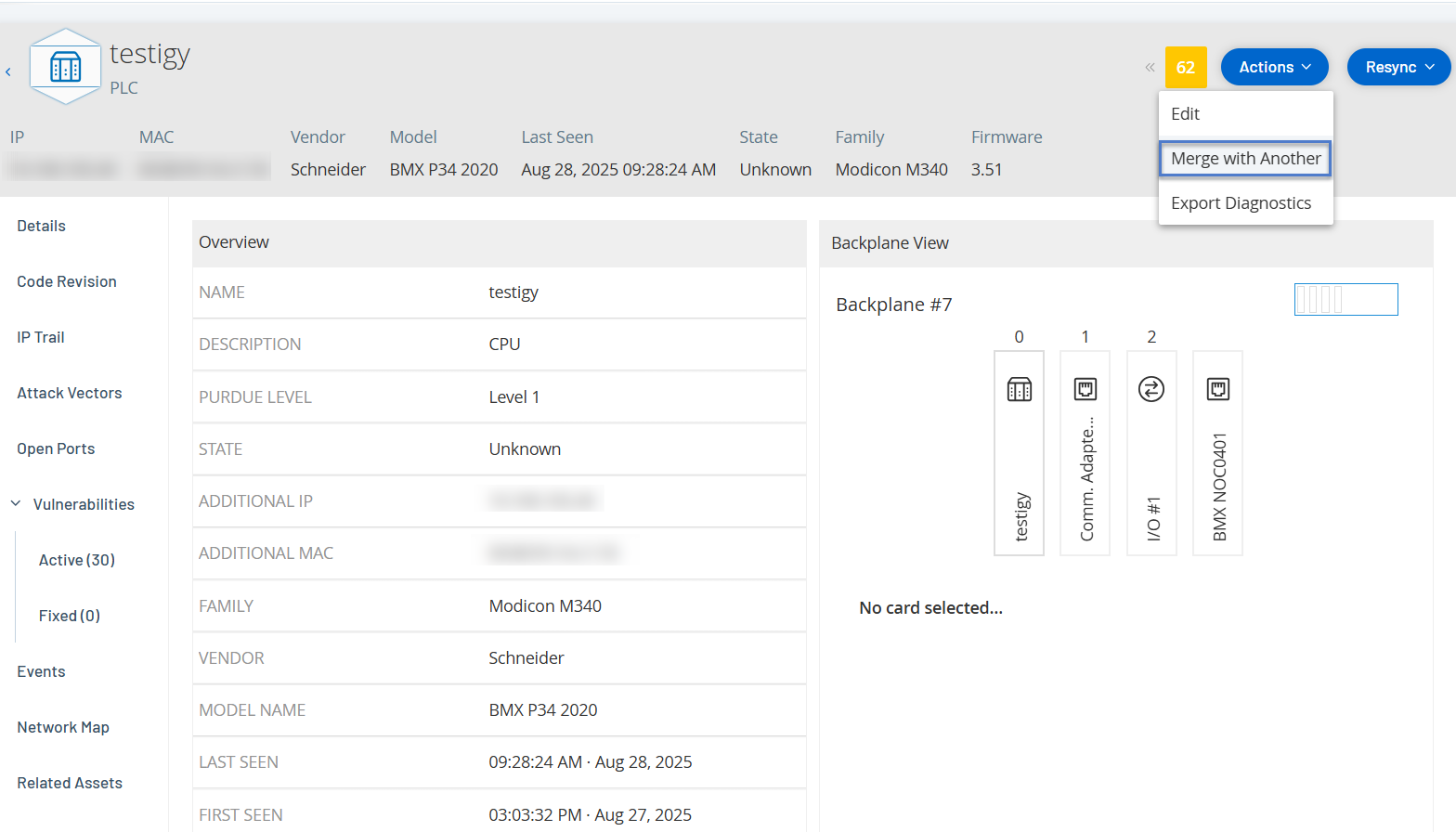Image resolution: width=1456 pixels, height=832 pixels.
Task: Click the PLC hexagon asset icon
Action: coord(65,67)
